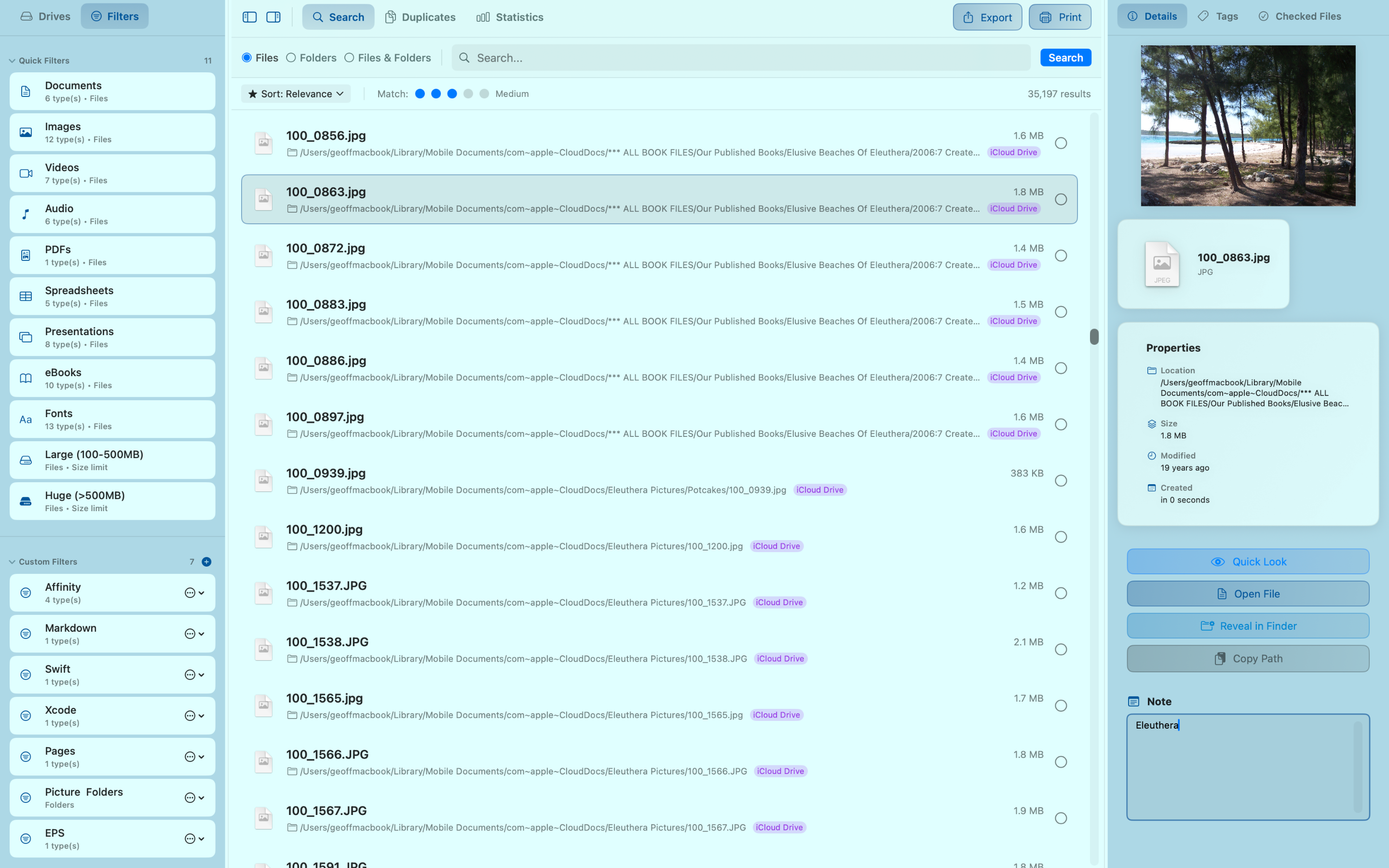This screenshot has height=868, width=1389.
Task: Set match level to fifth dot
Action: click(484, 94)
